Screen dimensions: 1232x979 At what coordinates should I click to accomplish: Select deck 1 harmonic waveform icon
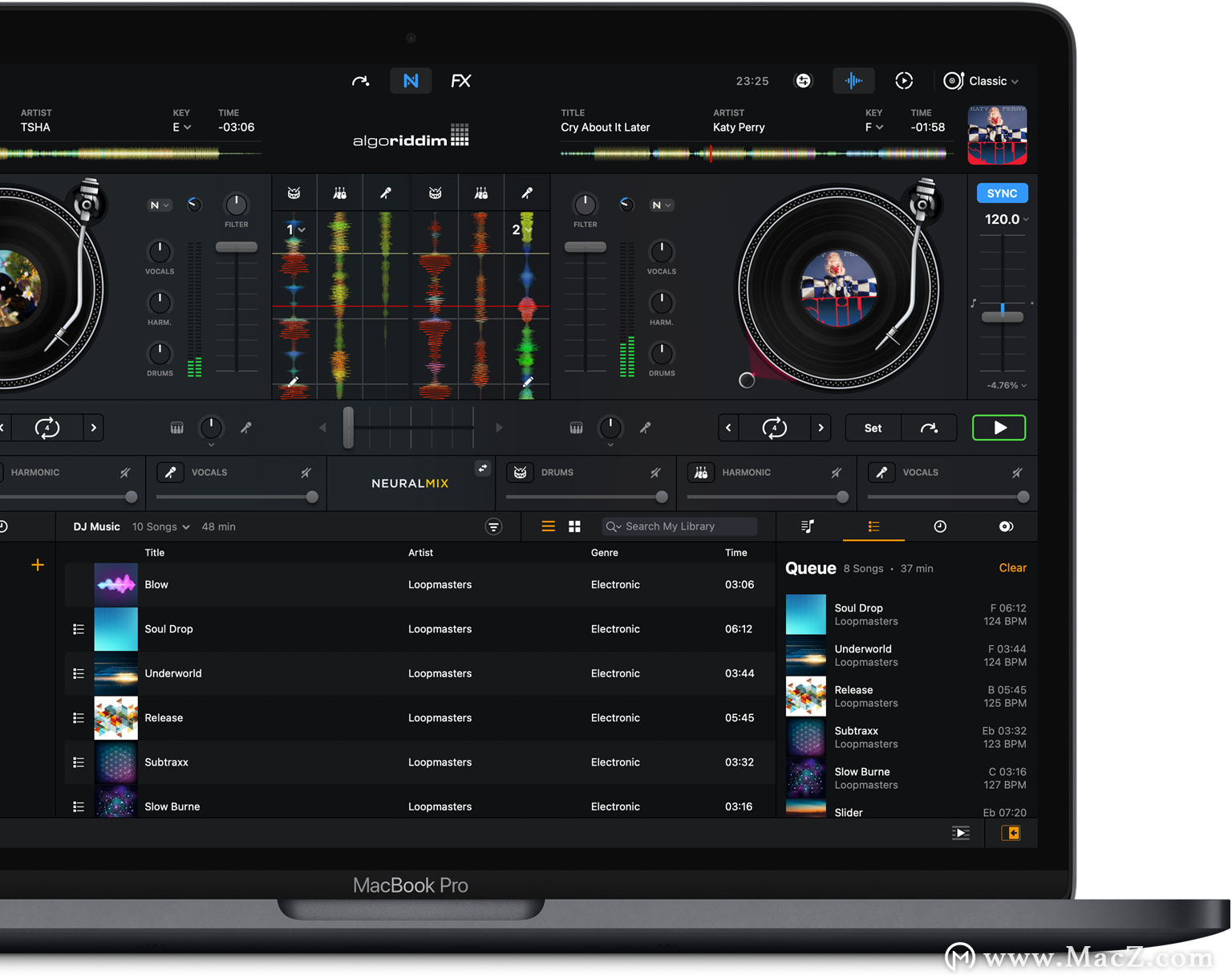click(x=340, y=193)
